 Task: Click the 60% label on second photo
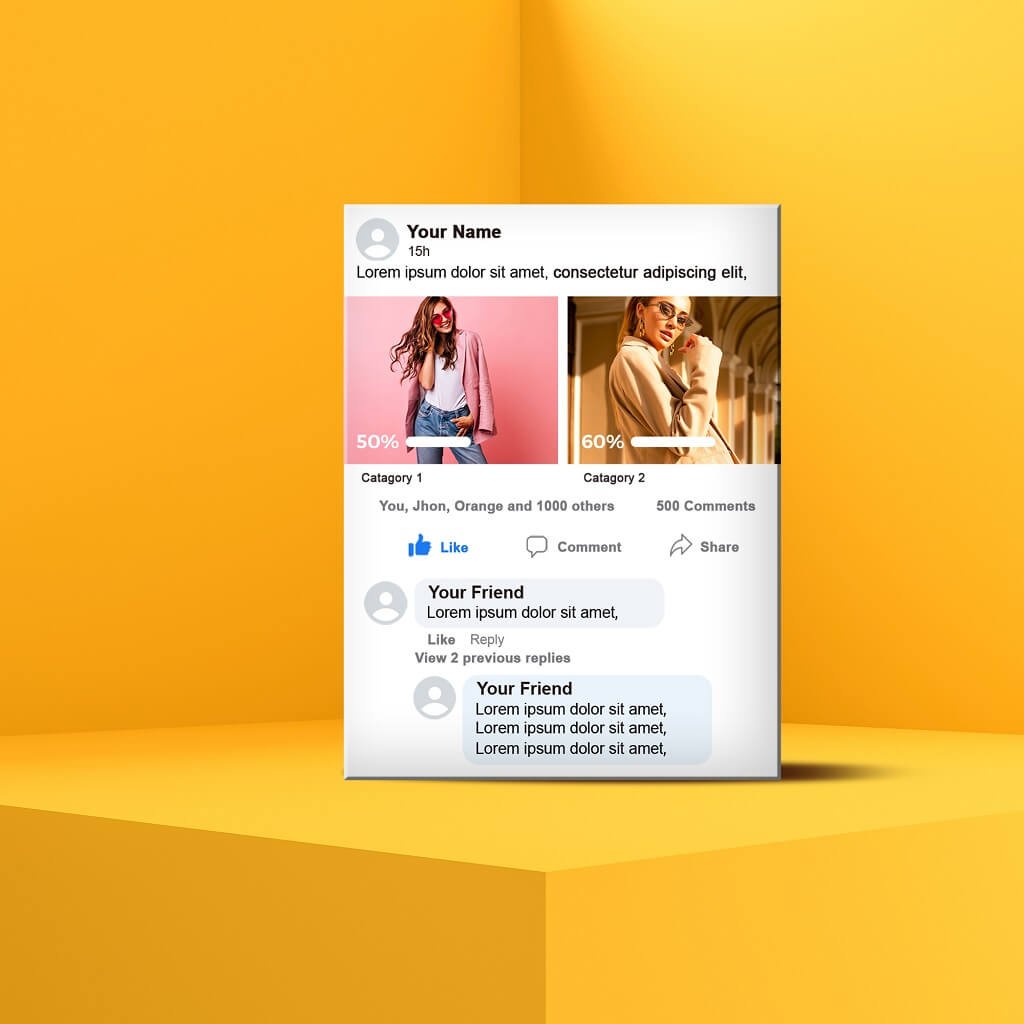point(602,442)
